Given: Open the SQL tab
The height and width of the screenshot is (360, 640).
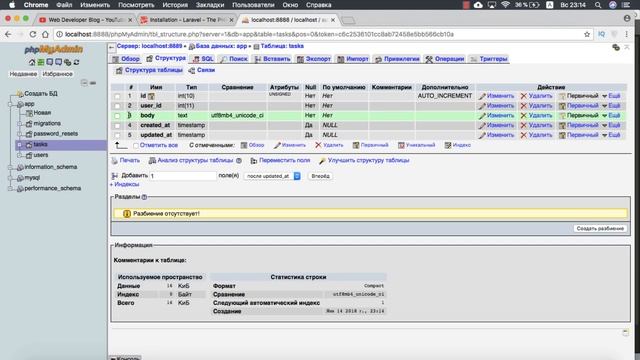Looking at the screenshot, I should 203,59.
